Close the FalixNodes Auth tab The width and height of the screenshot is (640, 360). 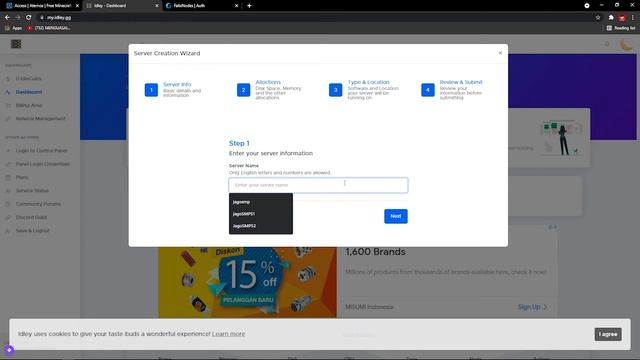click(x=236, y=6)
